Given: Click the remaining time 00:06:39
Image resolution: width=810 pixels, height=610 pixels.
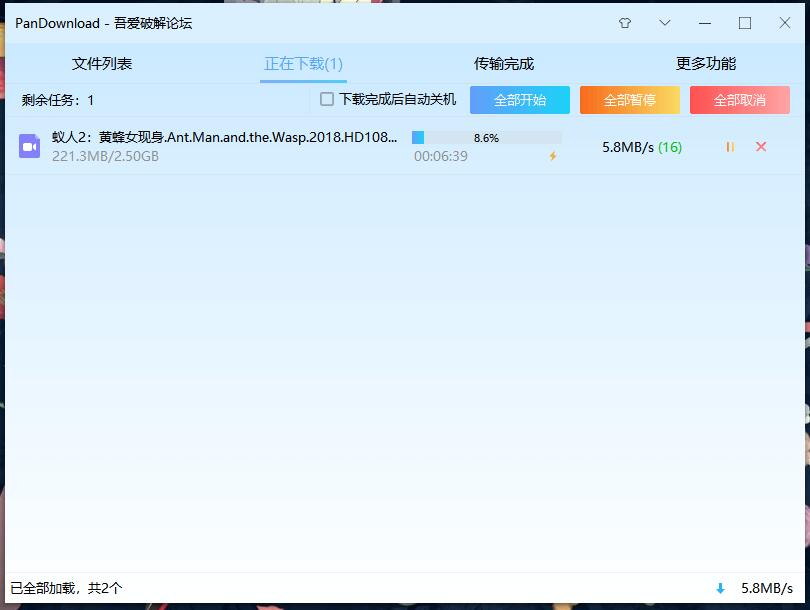Looking at the screenshot, I should coord(441,156).
